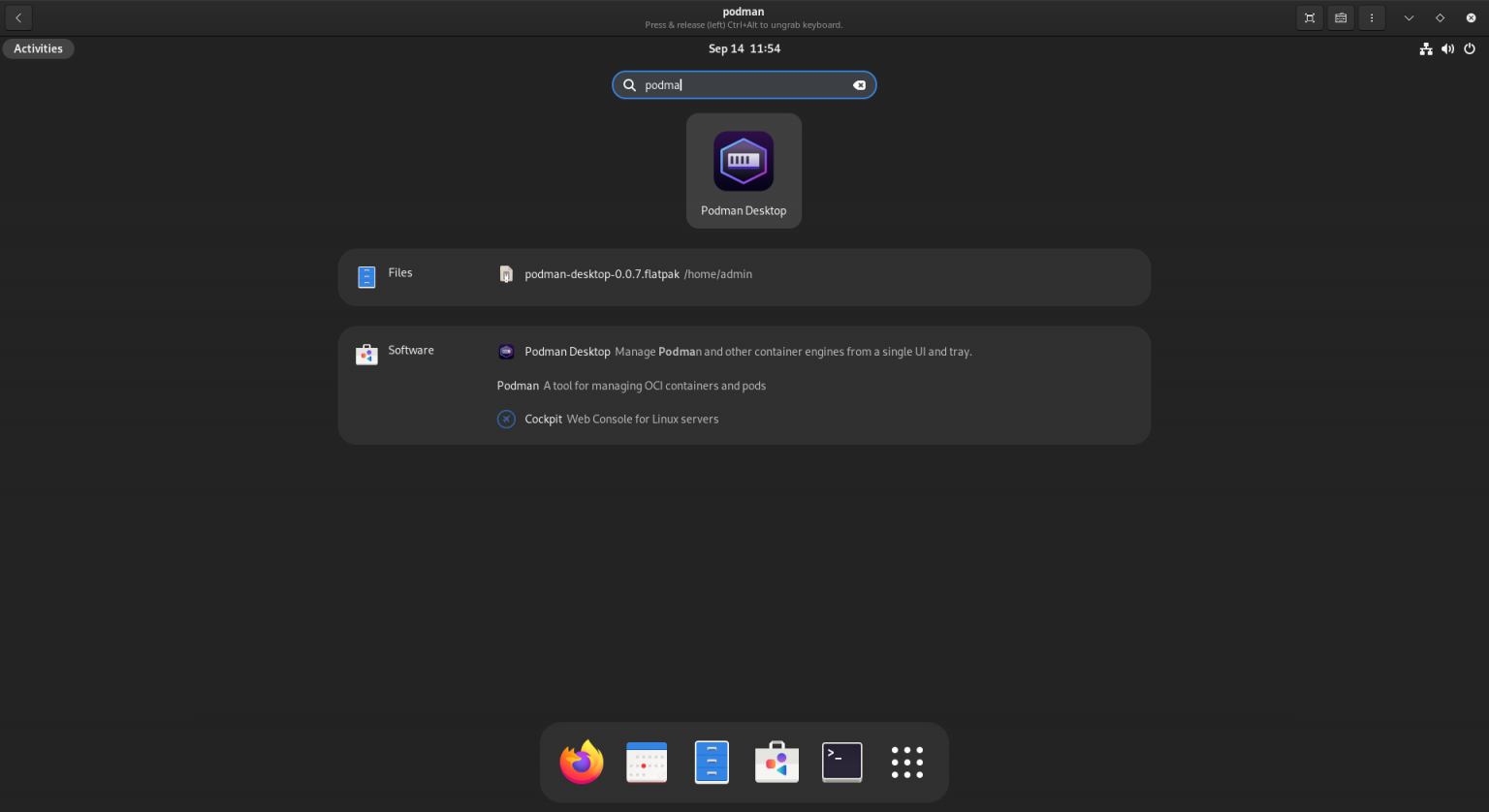Click the volume icon in the top bar
The image size is (1489, 812).
[x=1447, y=48]
